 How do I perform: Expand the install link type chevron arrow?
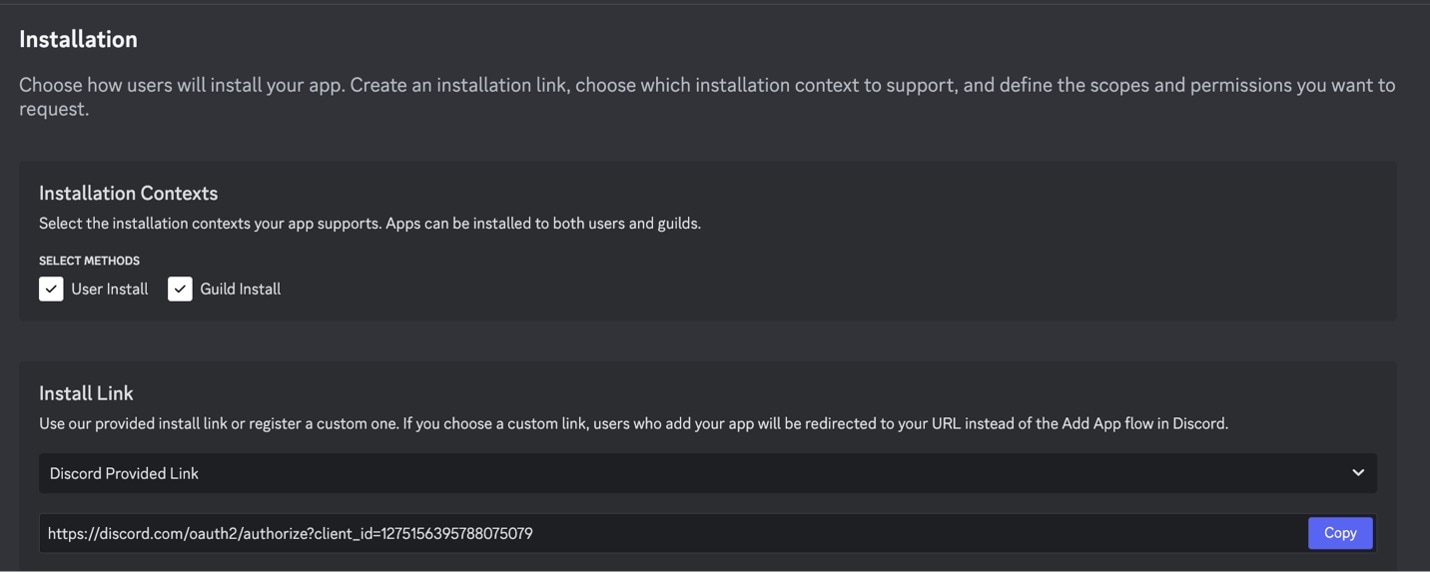1358,473
